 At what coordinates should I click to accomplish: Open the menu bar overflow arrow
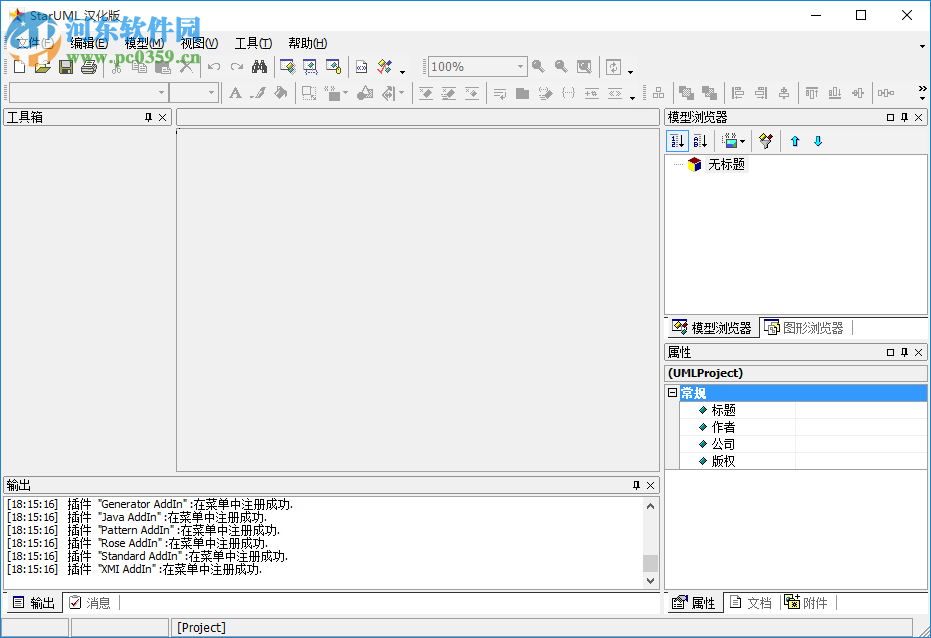(922, 46)
